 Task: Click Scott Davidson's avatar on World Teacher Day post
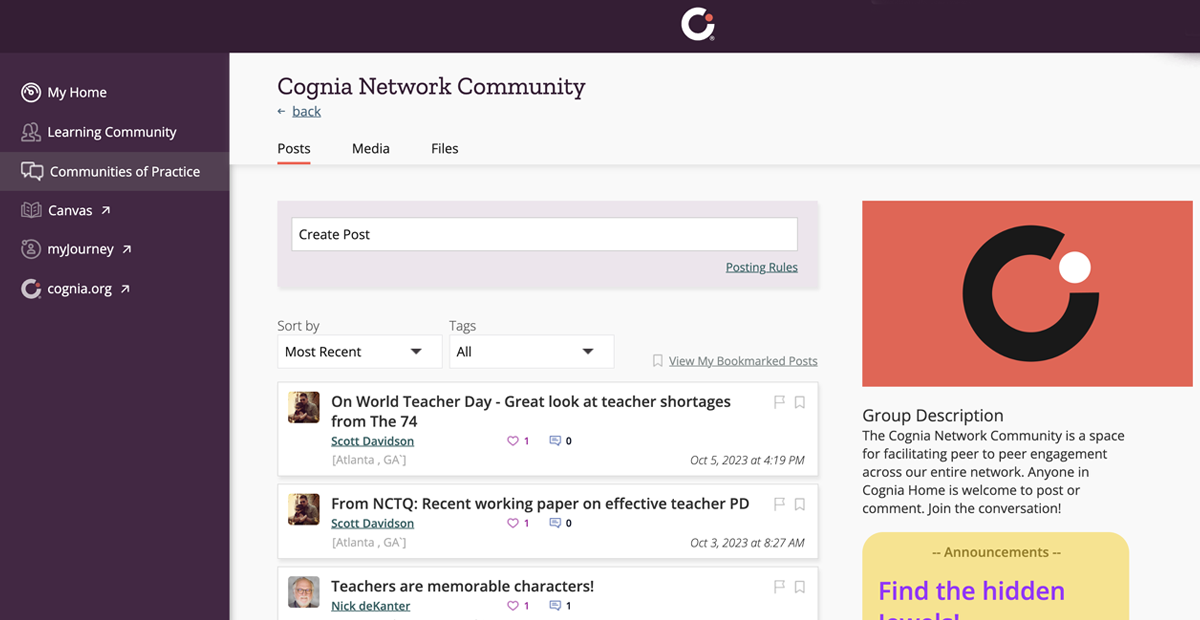(304, 408)
